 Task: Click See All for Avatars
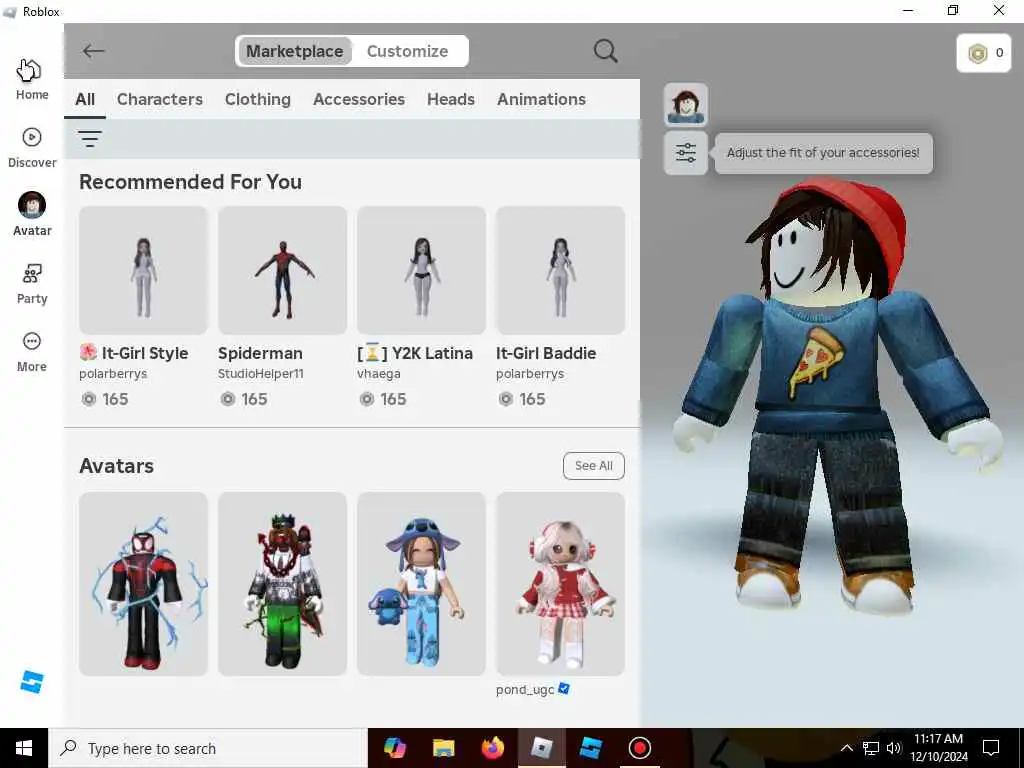point(594,466)
